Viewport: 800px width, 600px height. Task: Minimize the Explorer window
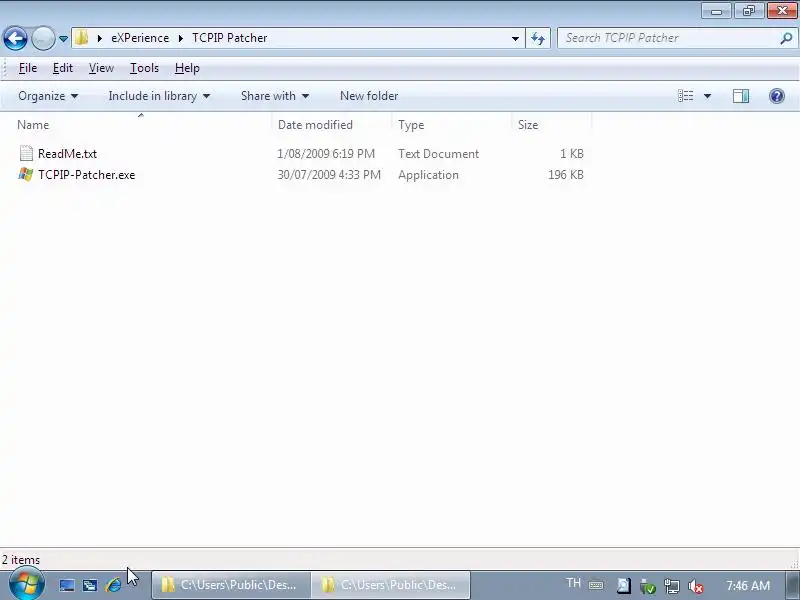[716, 11]
